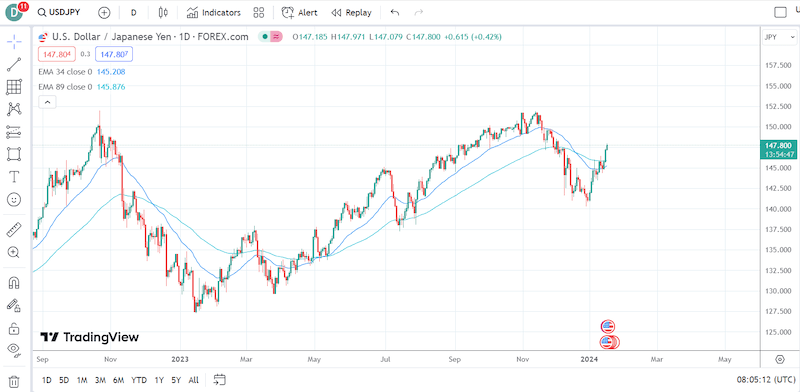Screen dimensions: 800x392
Task: Click the 150.000 price scale label
Action: pos(778,127)
